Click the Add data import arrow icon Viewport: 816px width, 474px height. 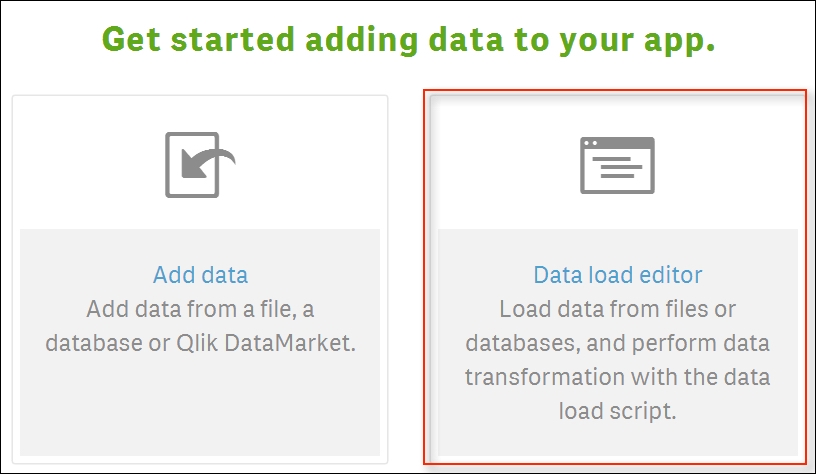(200, 165)
